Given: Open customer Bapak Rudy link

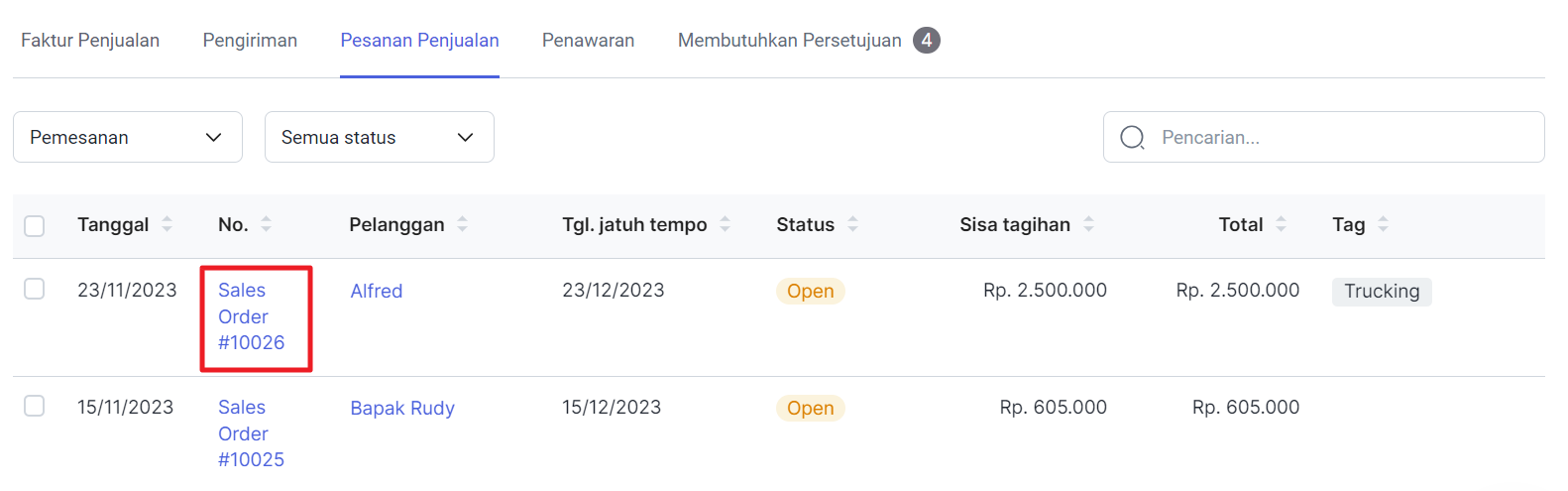Looking at the screenshot, I should tap(402, 408).
